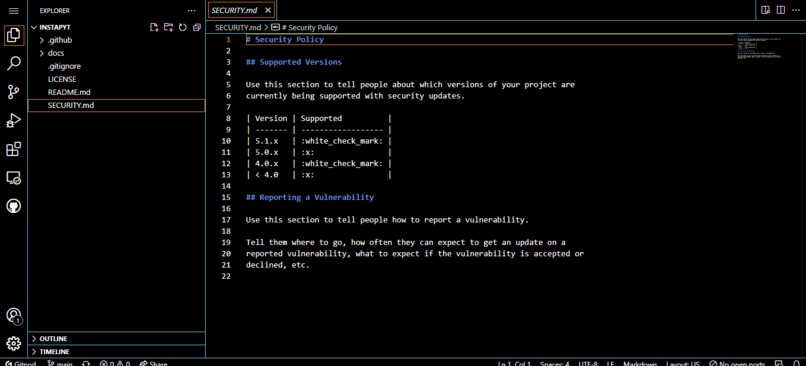Open the LICENSE file

point(116,79)
